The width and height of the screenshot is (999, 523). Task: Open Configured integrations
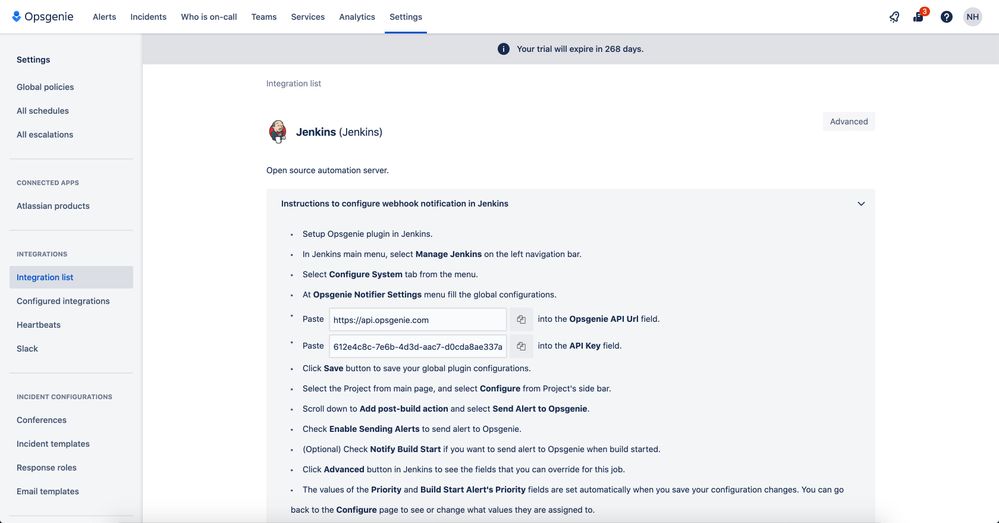click(63, 301)
